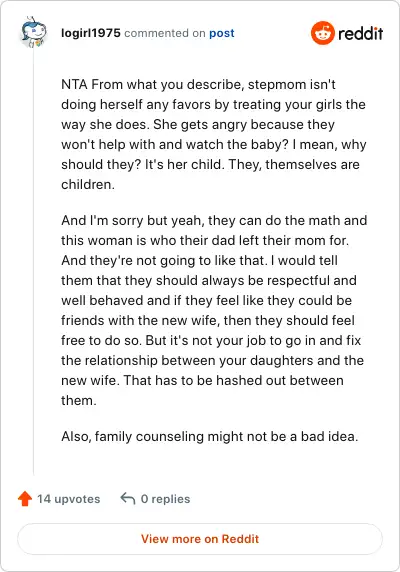
Task: Click the vertical thread line below avatar
Action: tap(34, 263)
